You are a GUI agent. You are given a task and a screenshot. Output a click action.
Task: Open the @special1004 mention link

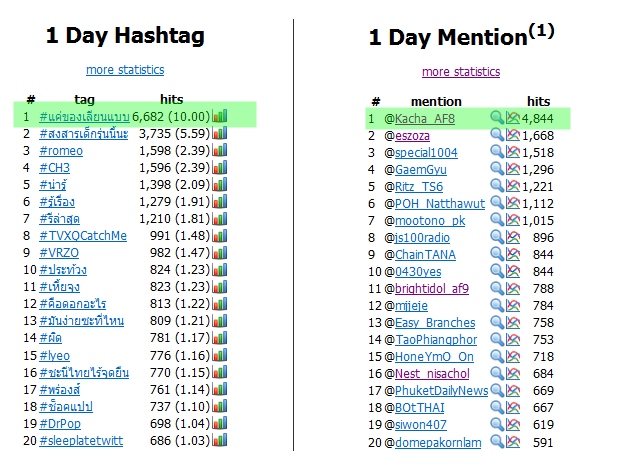(x=426, y=152)
